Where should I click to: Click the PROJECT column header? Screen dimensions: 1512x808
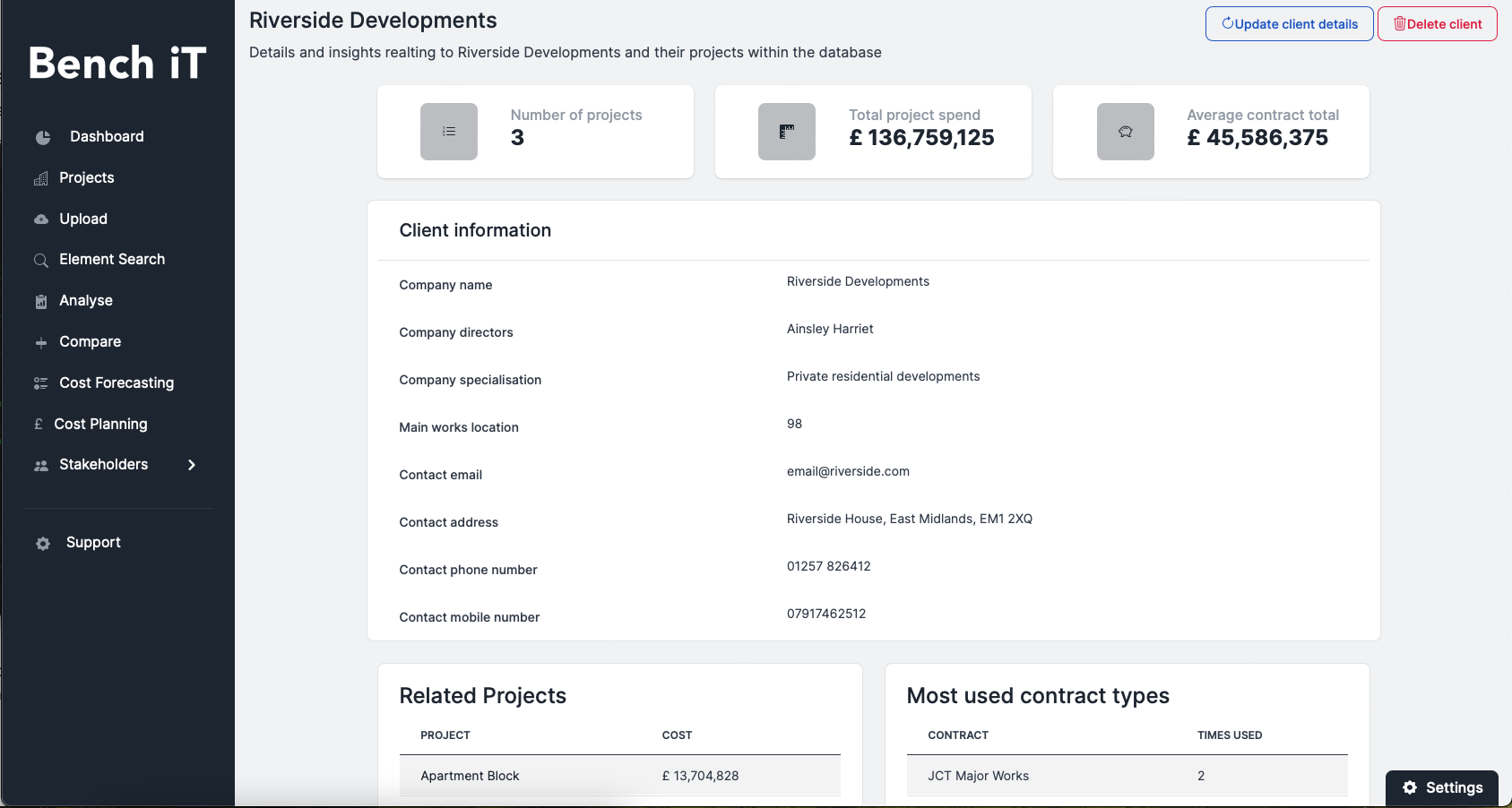[x=445, y=735]
